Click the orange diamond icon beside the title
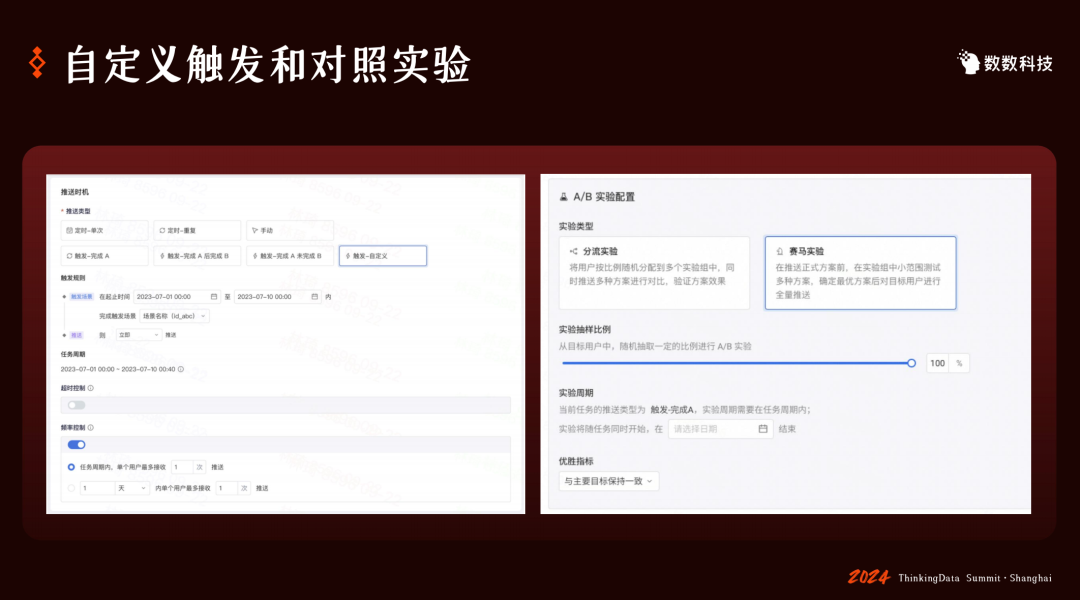This screenshot has height=600, width=1080. 38,63
